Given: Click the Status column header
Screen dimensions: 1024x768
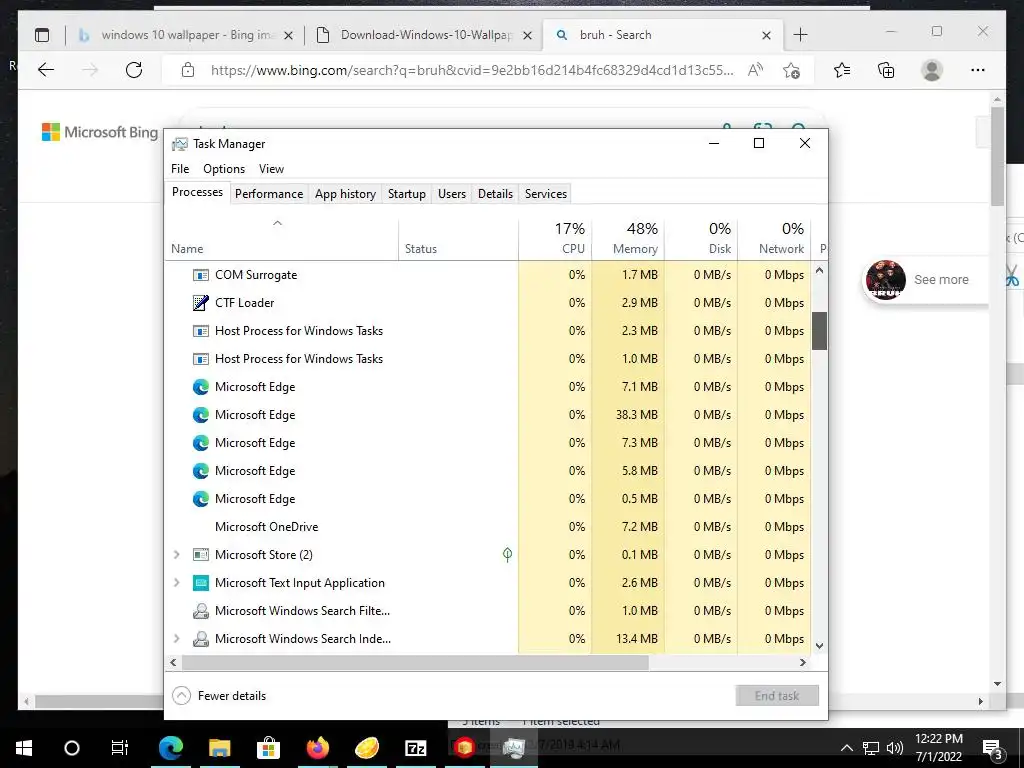Looking at the screenshot, I should pyautogui.click(x=458, y=240).
